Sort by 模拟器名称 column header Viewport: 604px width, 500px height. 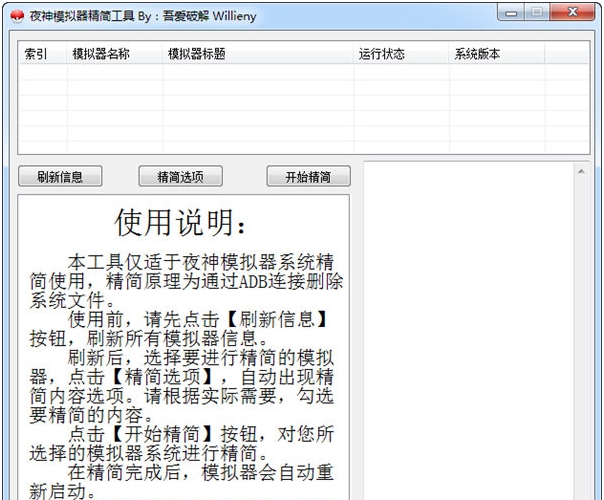[115, 54]
